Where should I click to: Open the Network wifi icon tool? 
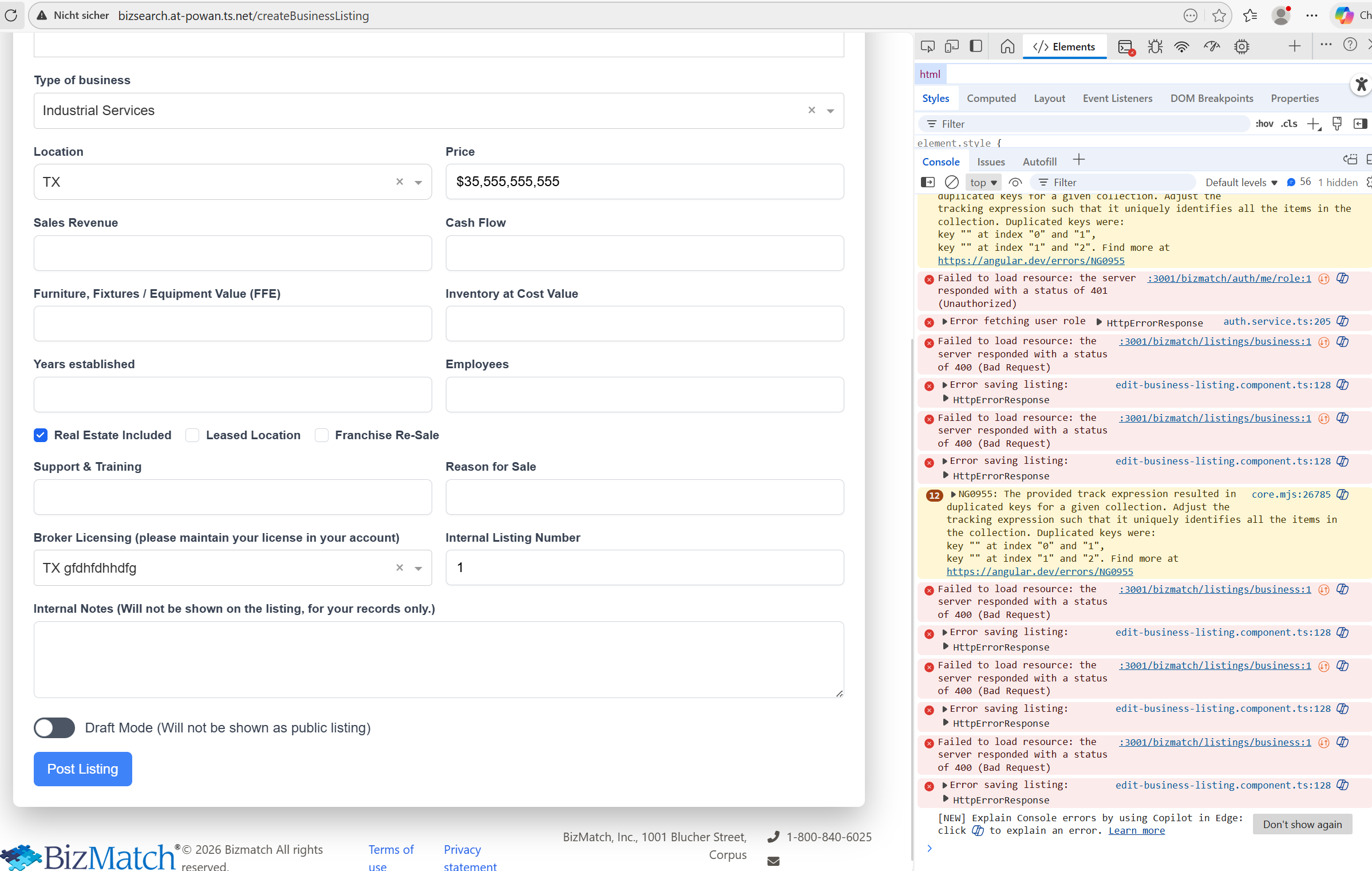point(1181,46)
